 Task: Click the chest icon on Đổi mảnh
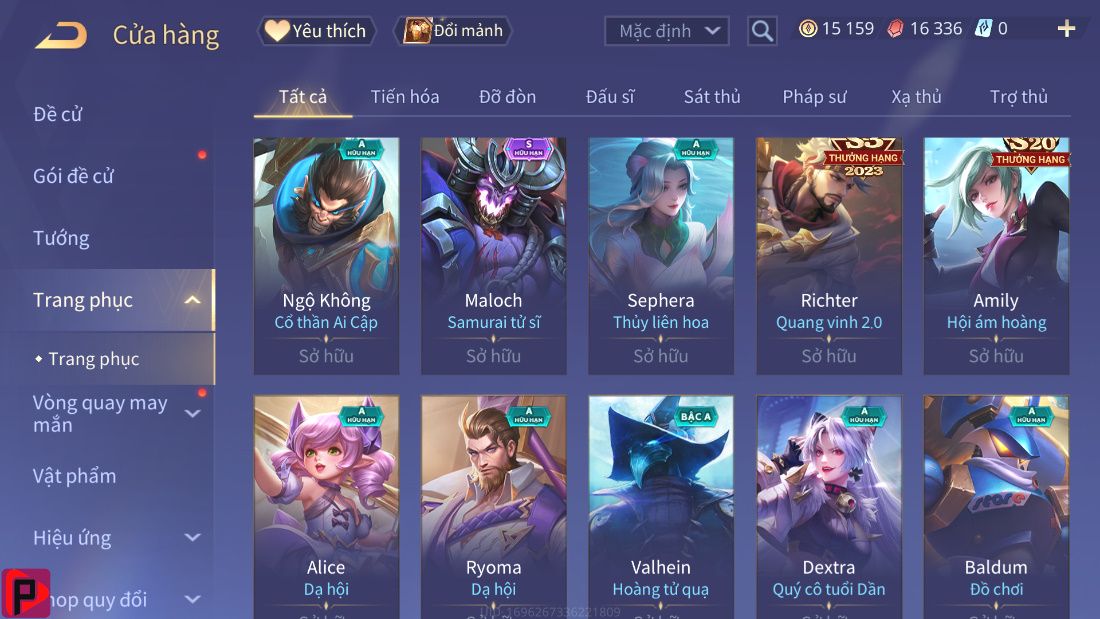coord(417,31)
